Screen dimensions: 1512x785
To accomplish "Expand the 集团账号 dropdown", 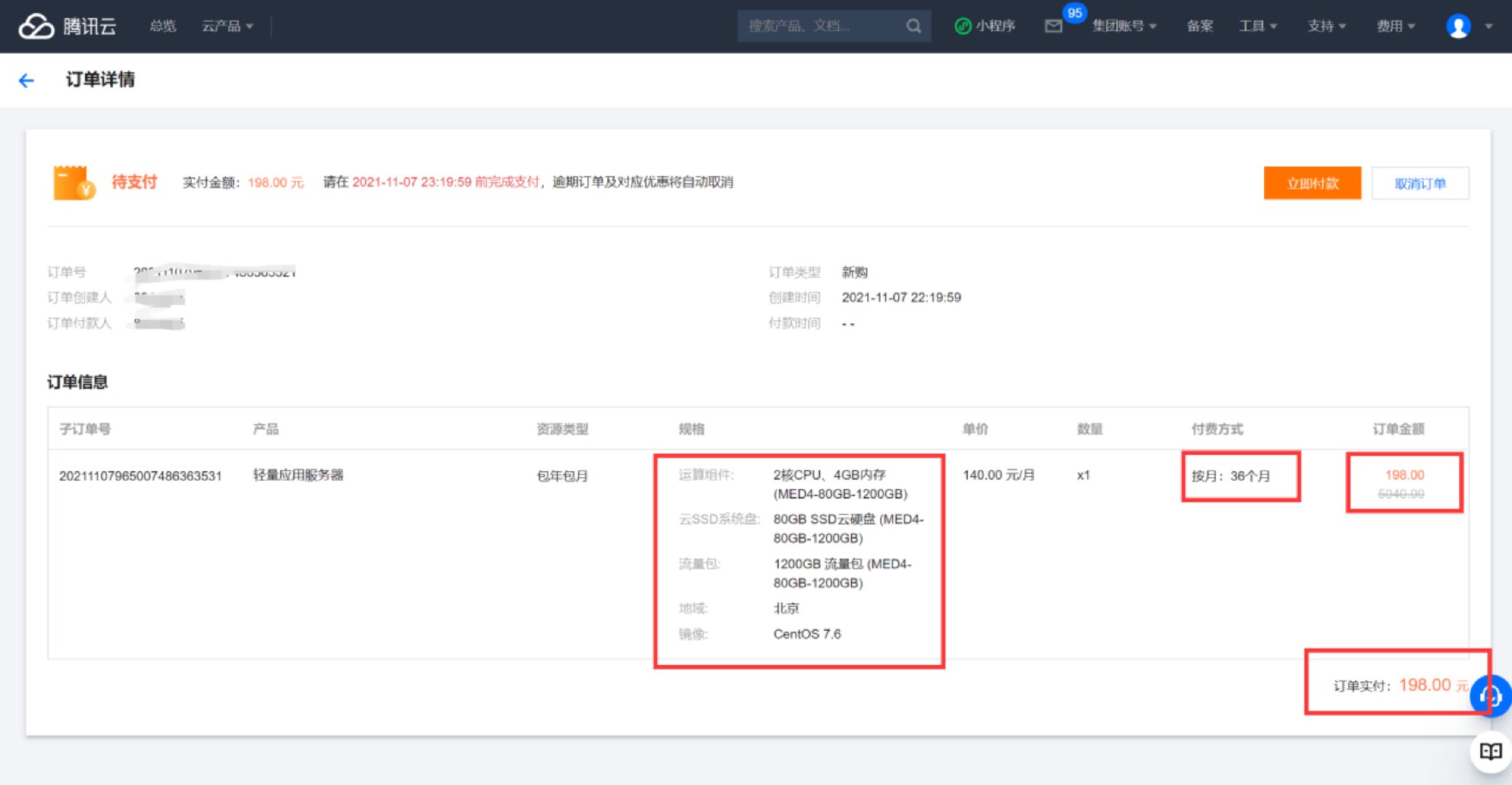I will (x=1124, y=26).
